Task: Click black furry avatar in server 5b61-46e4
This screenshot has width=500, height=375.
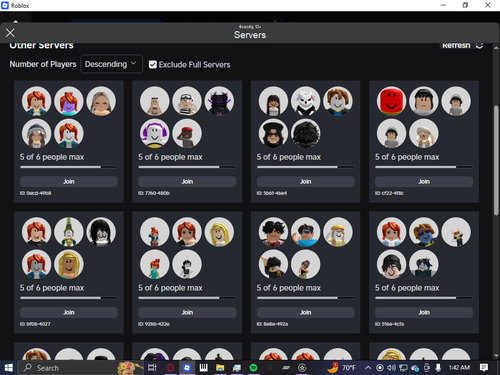Action: 305,133
